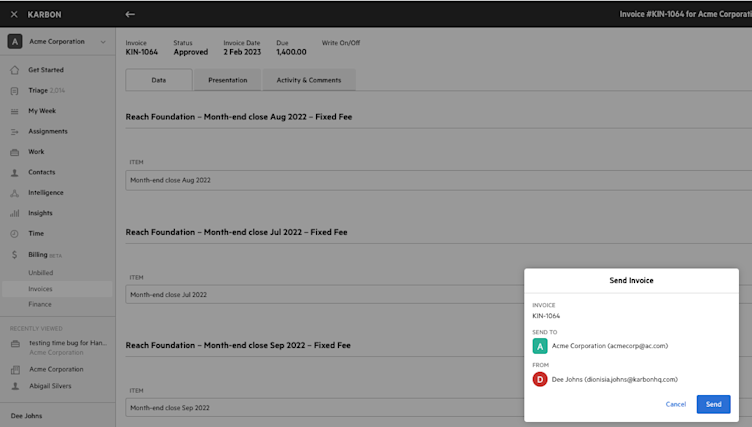752x427 pixels.
Task: Open Assignments via its icon
Action: (x=14, y=131)
